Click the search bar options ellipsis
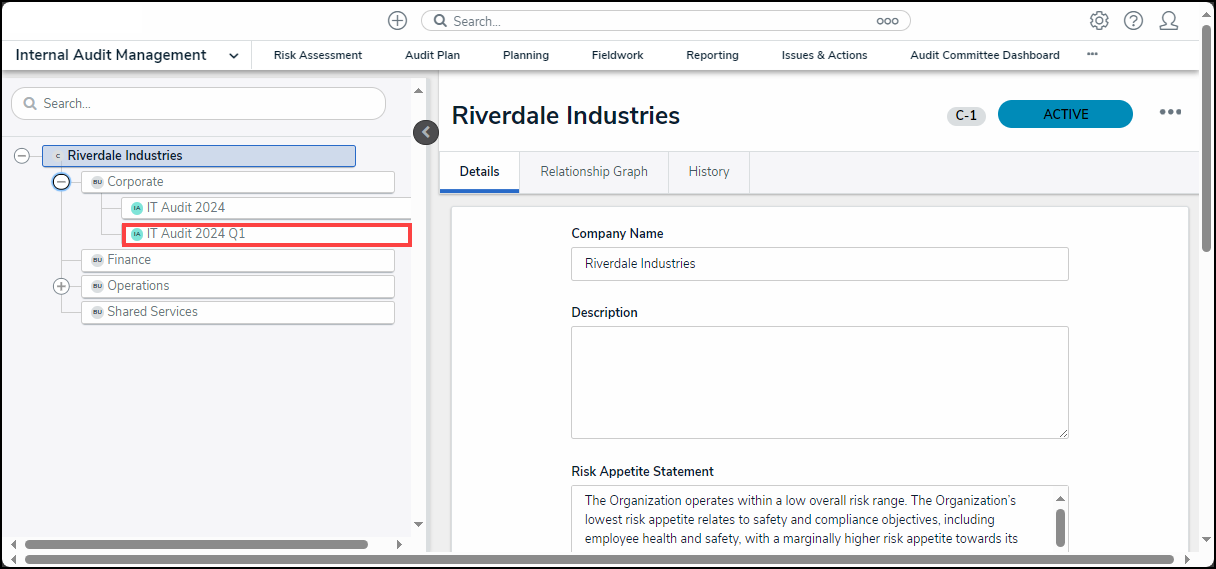Screen dimensions: 1216x569 [x=887, y=21]
